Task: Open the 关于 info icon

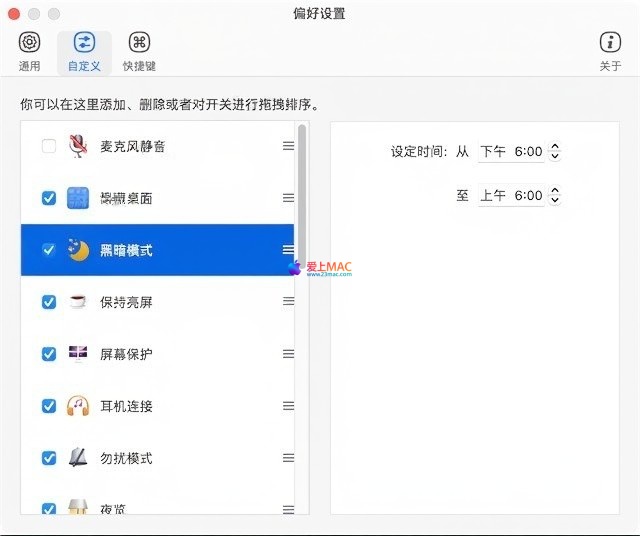Action: click(610, 42)
